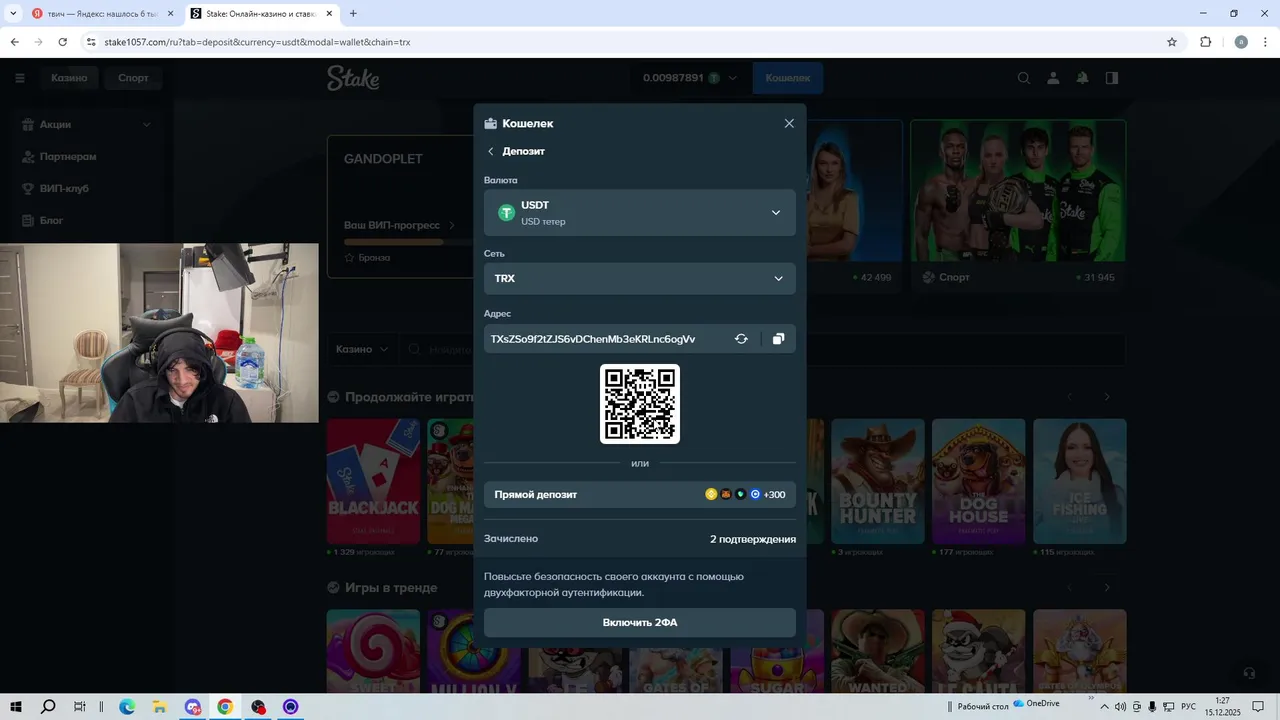Switch to the твич — Яндекс browser tab
1280x720 pixels.
pos(101,14)
